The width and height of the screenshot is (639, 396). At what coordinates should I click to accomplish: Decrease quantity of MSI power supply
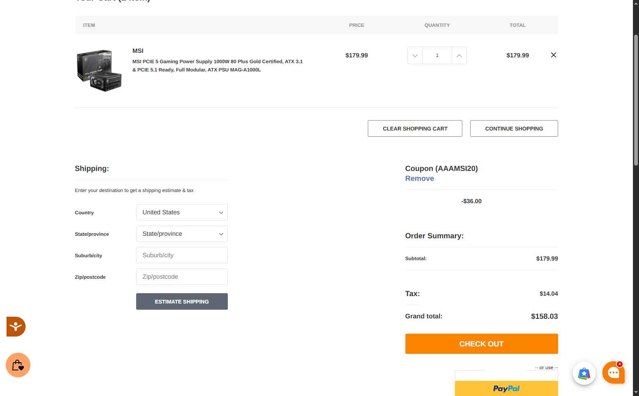pos(415,55)
